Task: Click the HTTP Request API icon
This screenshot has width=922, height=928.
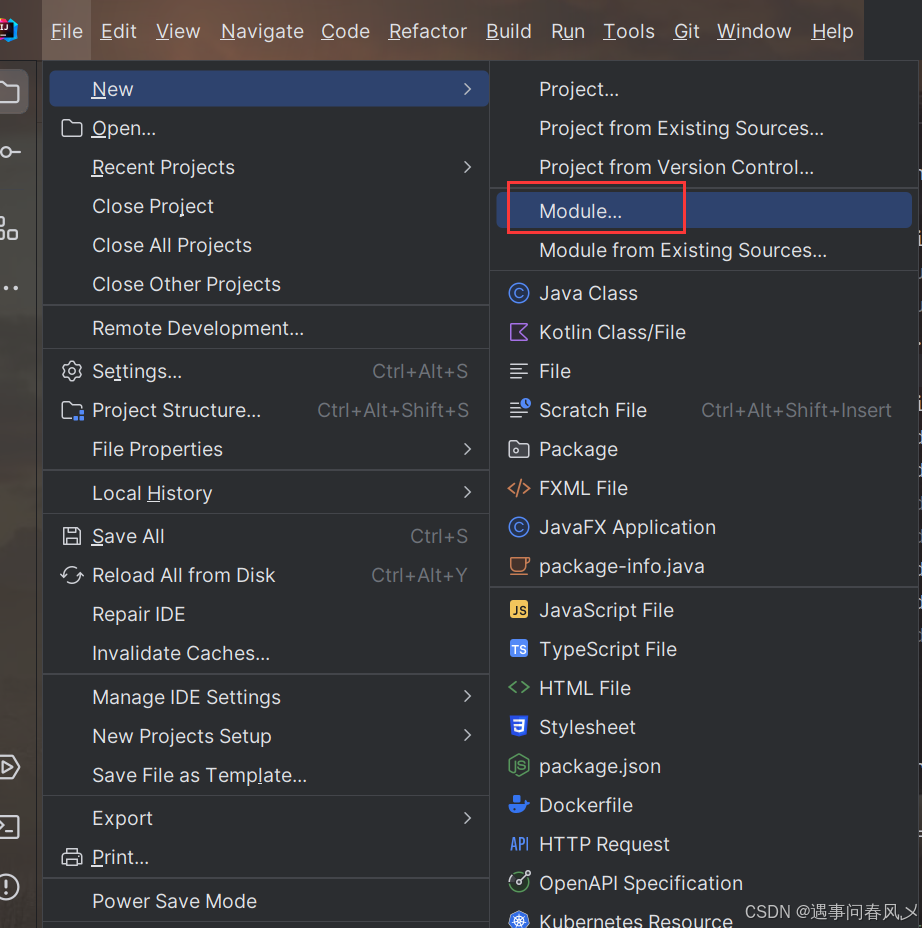Action: [519, 844]
